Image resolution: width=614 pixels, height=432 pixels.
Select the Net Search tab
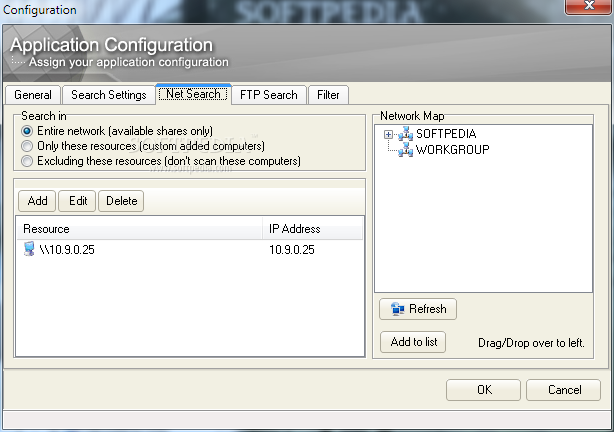(193, 94)
